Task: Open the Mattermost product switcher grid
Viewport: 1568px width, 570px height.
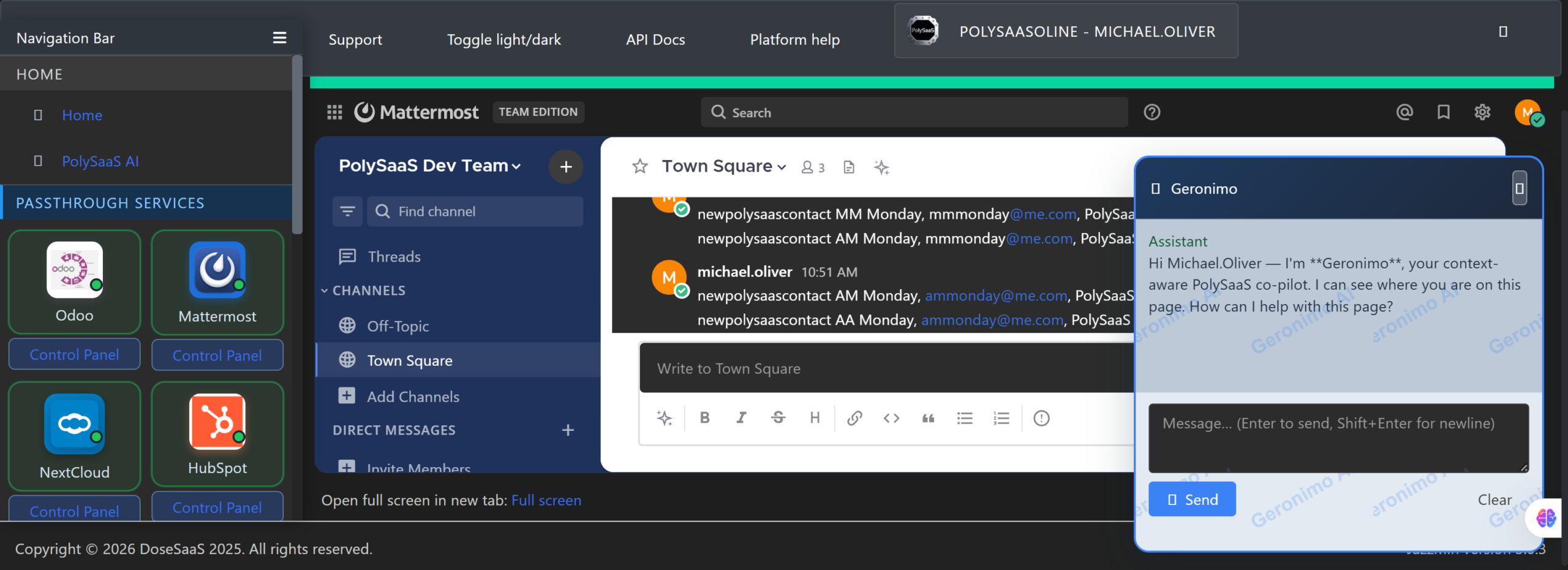Action: pos(334,112)
